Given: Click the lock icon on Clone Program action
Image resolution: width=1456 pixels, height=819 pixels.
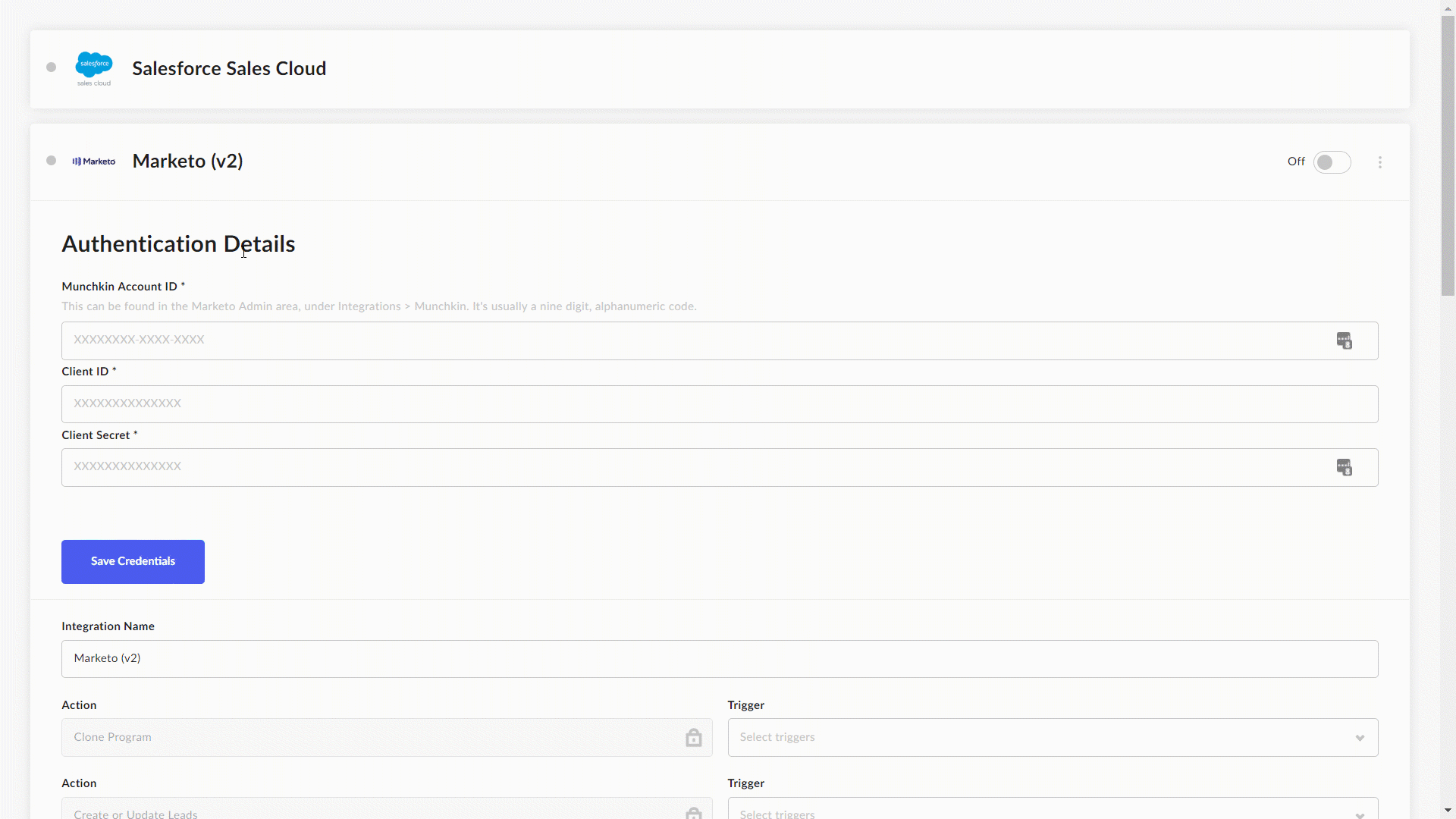Looking at the screenshot, I should (693, 737).
